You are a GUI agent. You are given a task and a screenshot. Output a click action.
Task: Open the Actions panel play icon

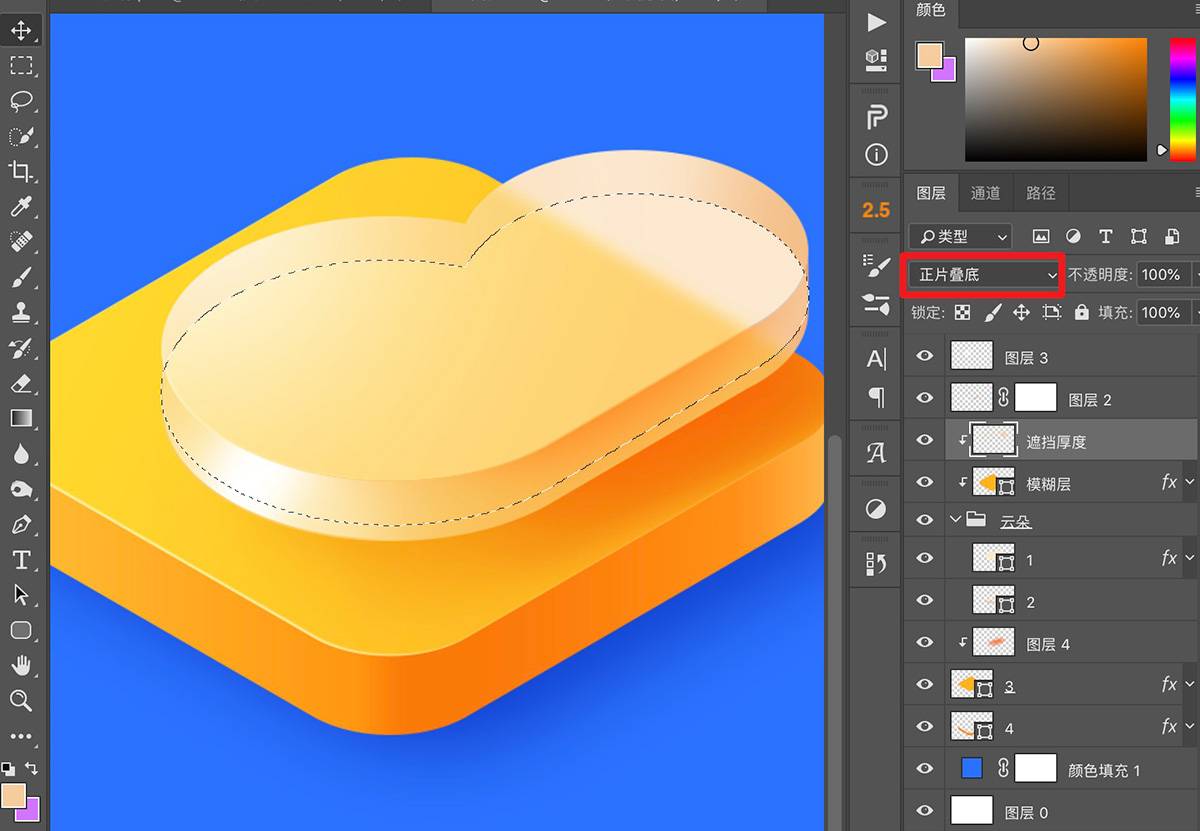876,22
